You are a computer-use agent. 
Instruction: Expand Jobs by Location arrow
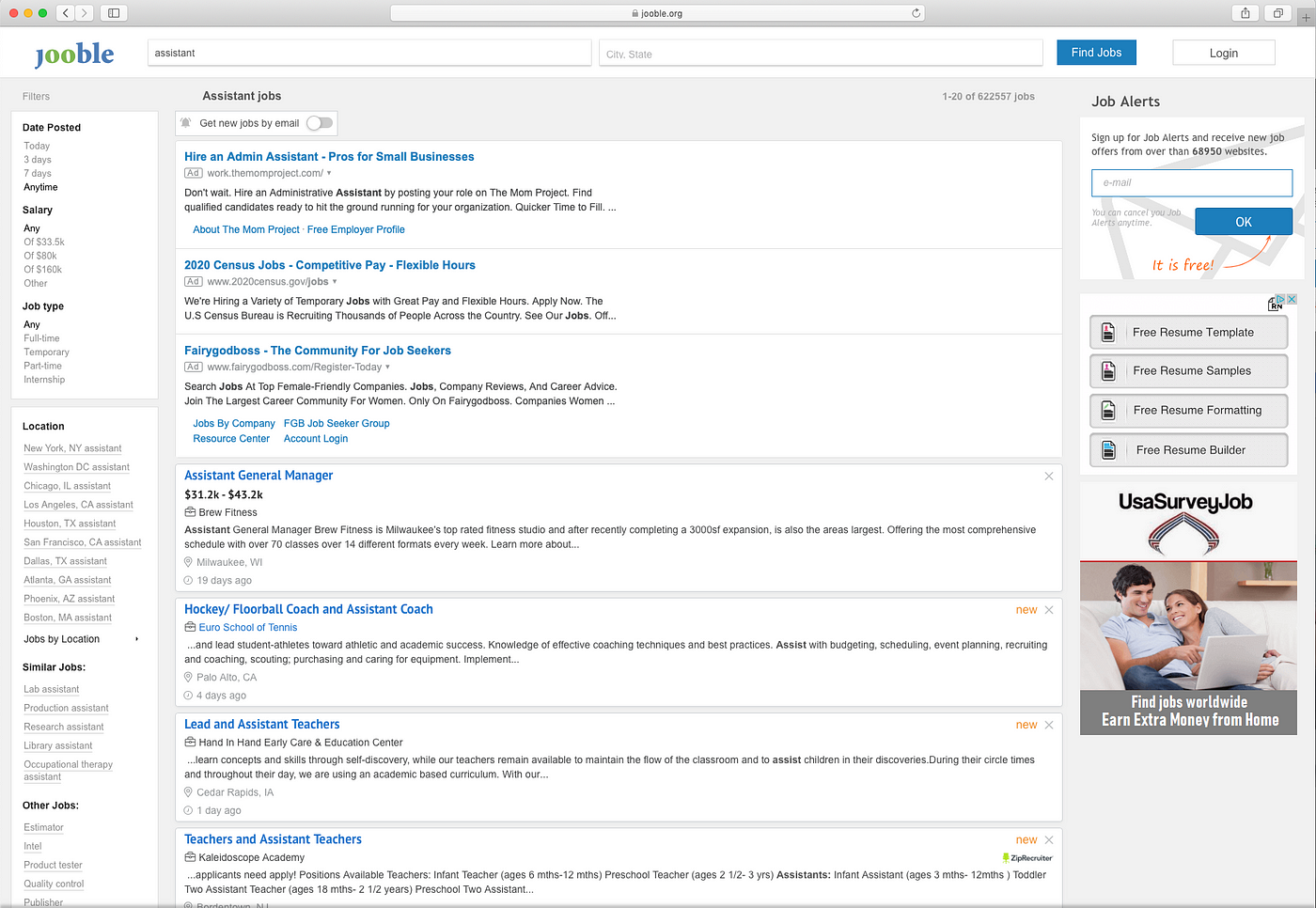137,639
